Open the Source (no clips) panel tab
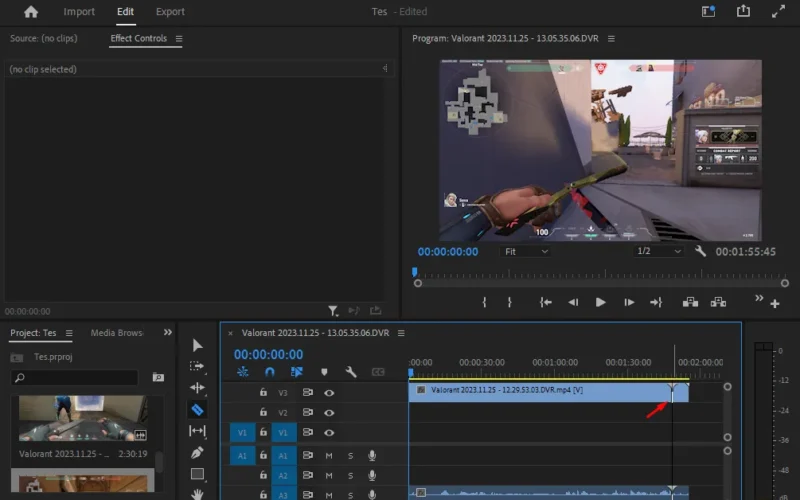This screenshot has width=800, height=500. tap(44, 38)
